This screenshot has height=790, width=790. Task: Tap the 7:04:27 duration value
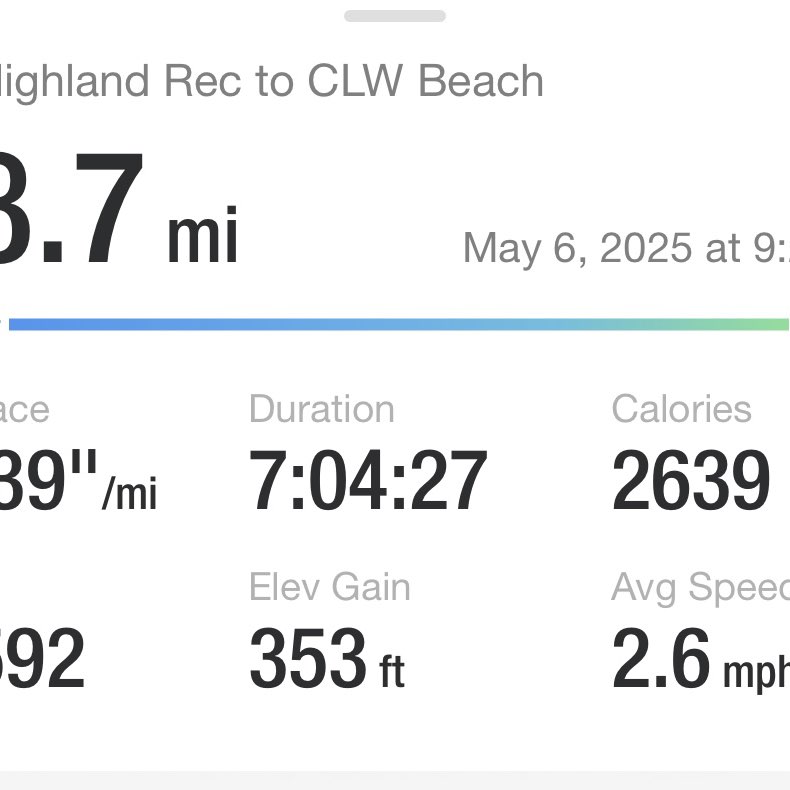[x=367, y=481]
